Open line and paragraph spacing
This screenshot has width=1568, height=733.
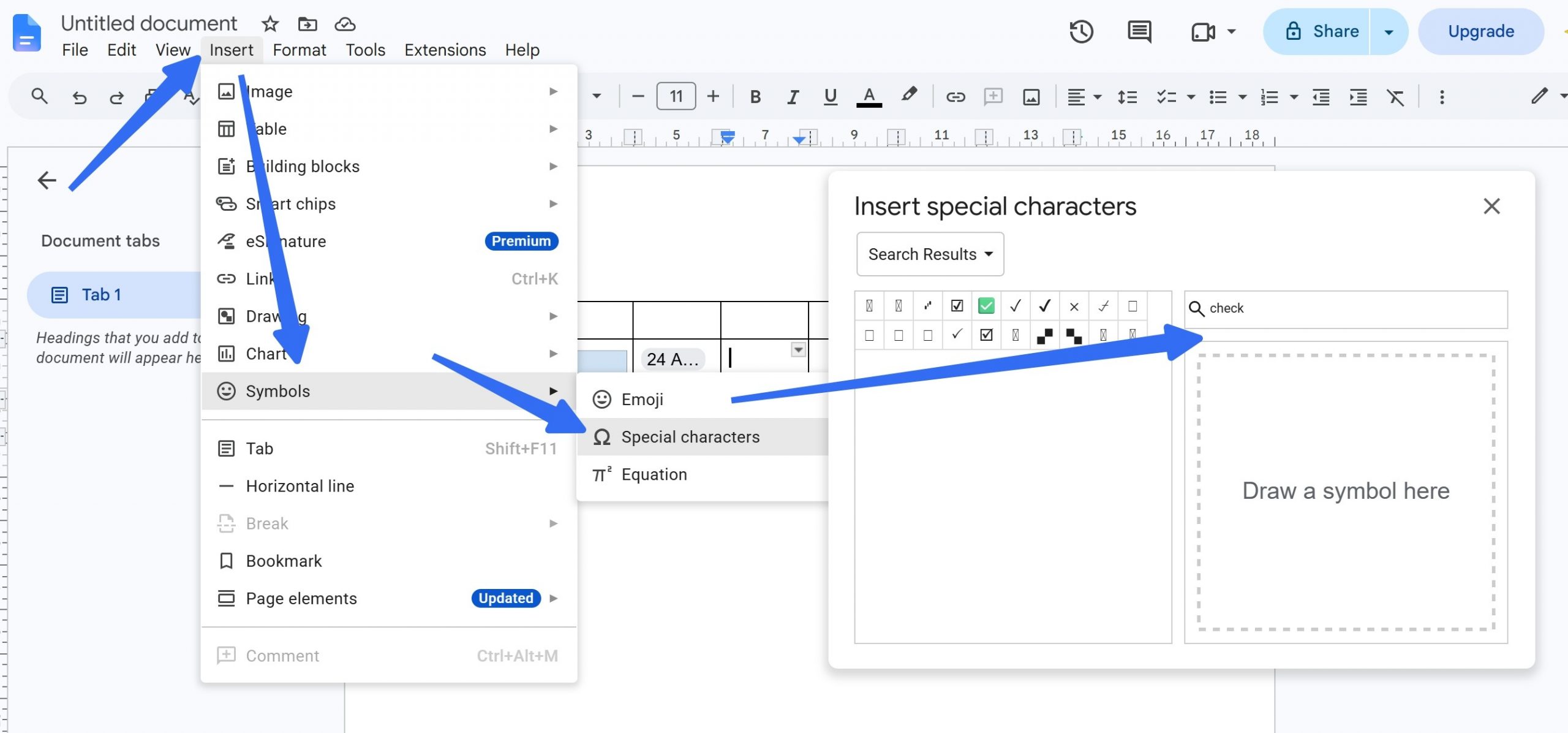[x=1127, y=97]
